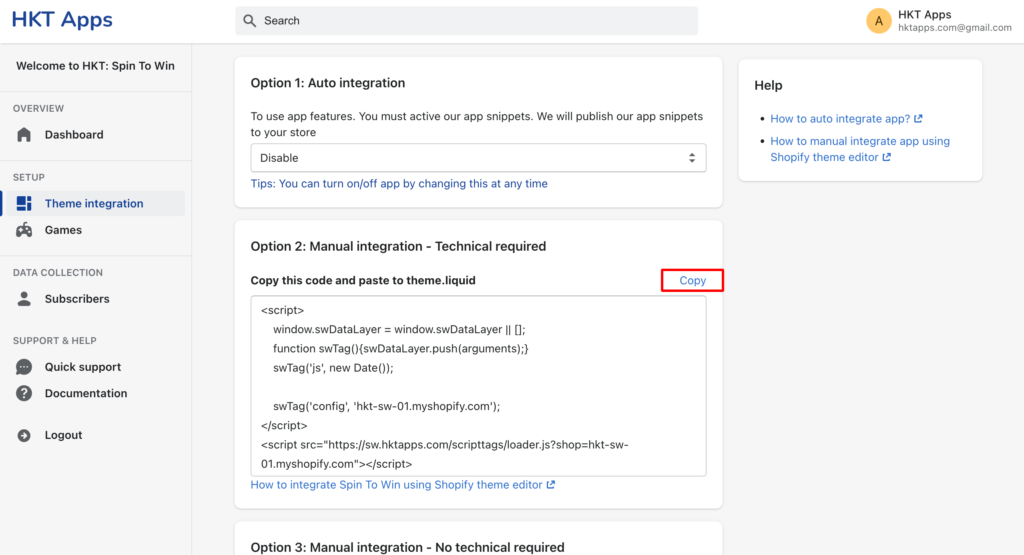Click the Dashboard home icon

click(x=24, y=135)
